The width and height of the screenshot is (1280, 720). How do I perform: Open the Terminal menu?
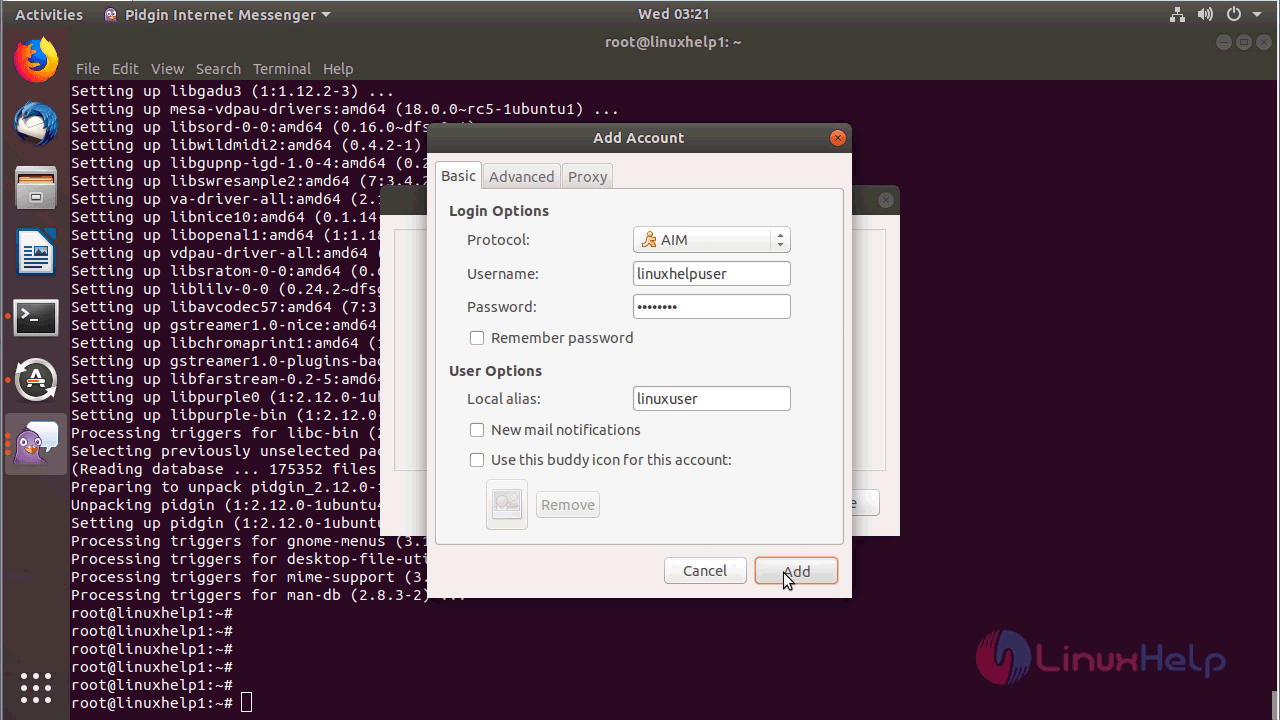(281, 69)
